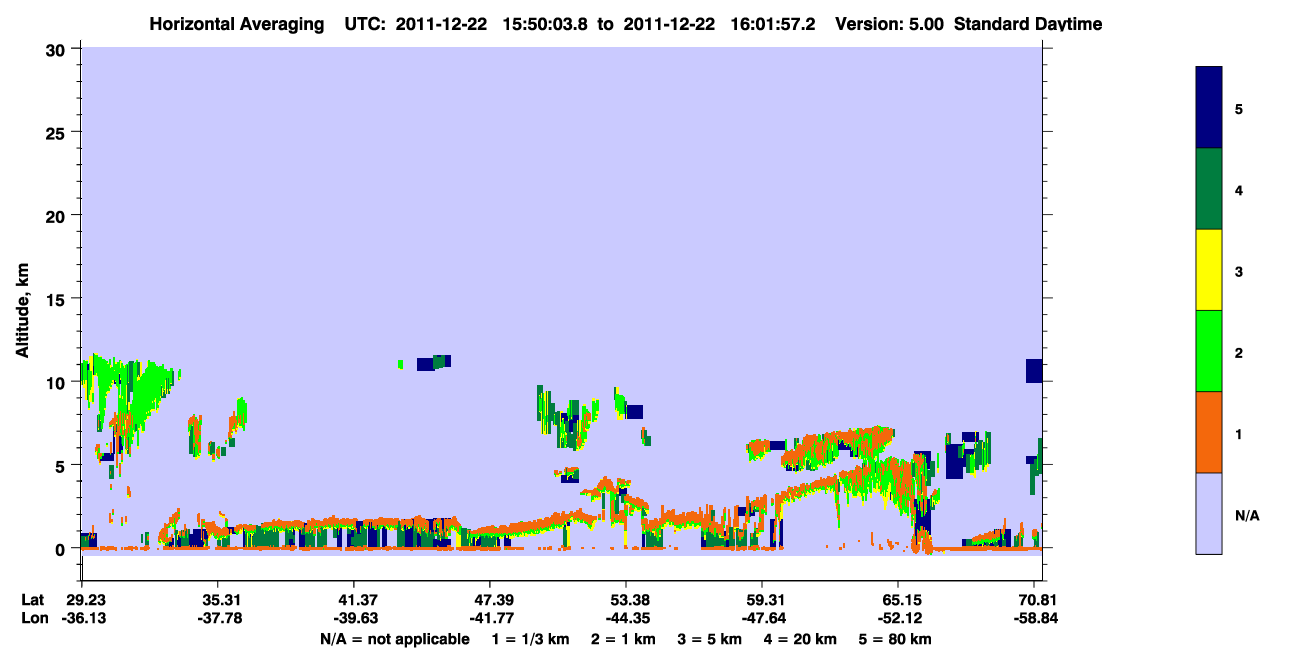This screenshot has width=1300, height=667.
Task: Click the dark green level 4 legend swatch
Action: [1209, 189]
